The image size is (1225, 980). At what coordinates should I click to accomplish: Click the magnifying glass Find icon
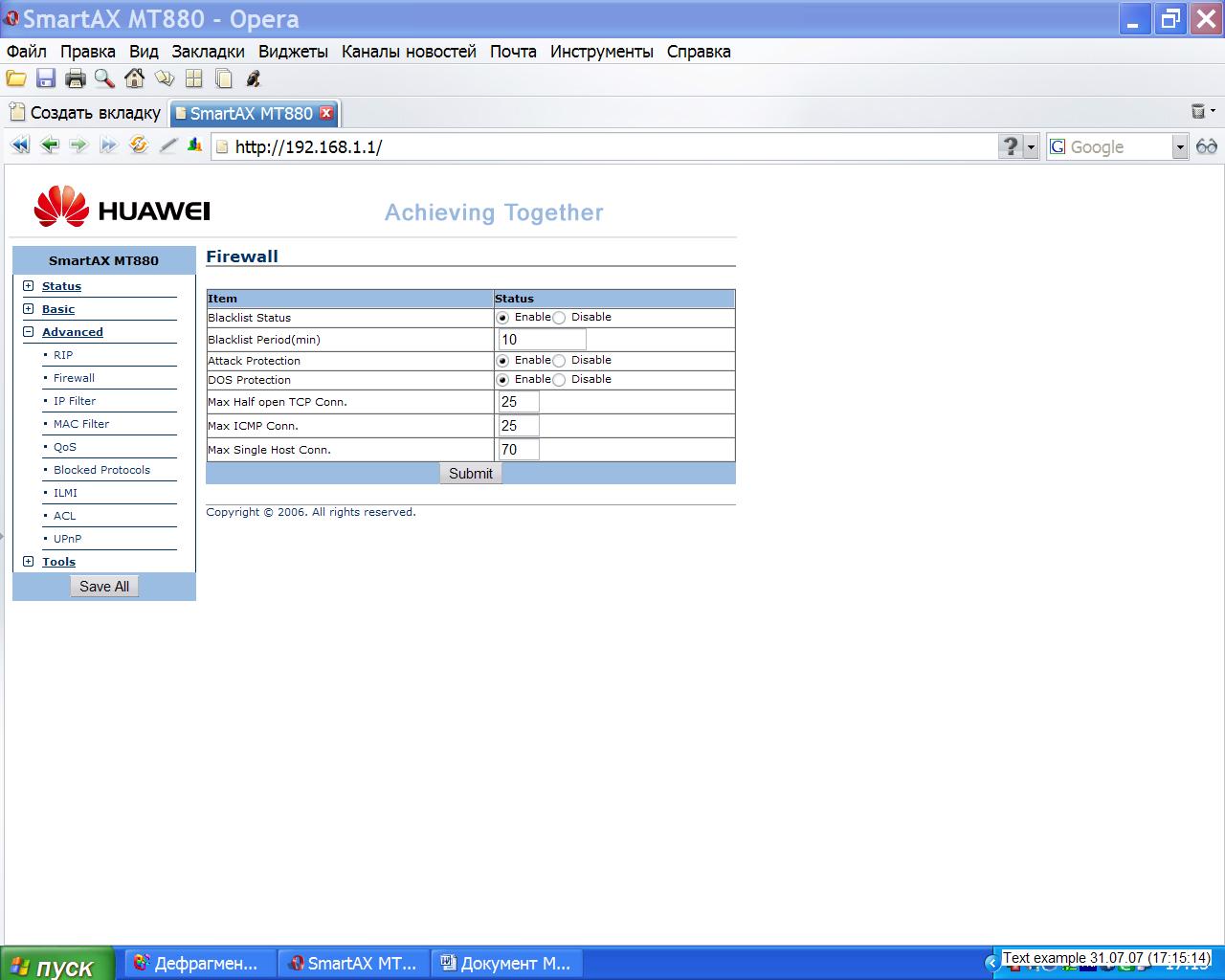point(103,79)
